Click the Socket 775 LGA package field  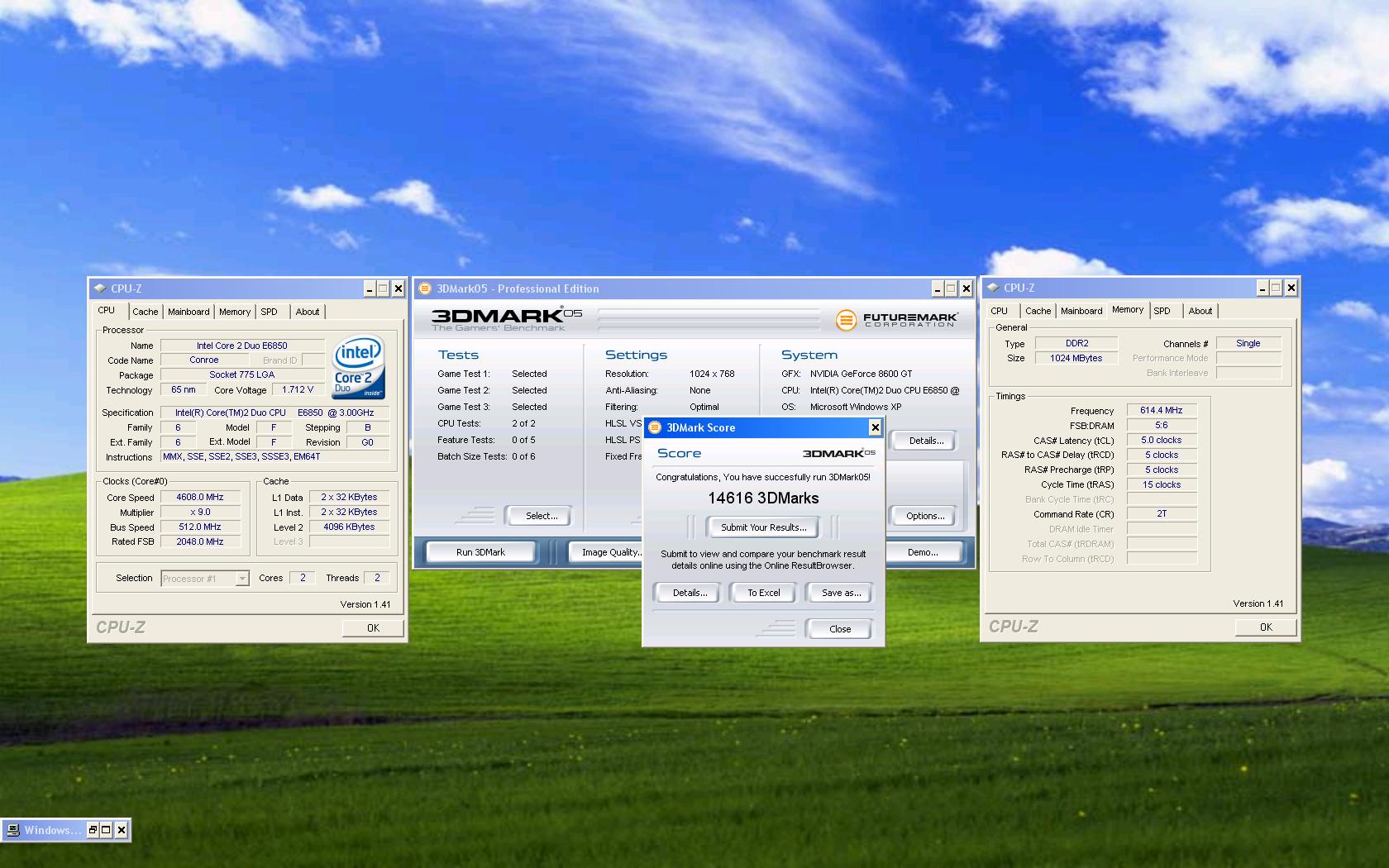pos(242,375)
